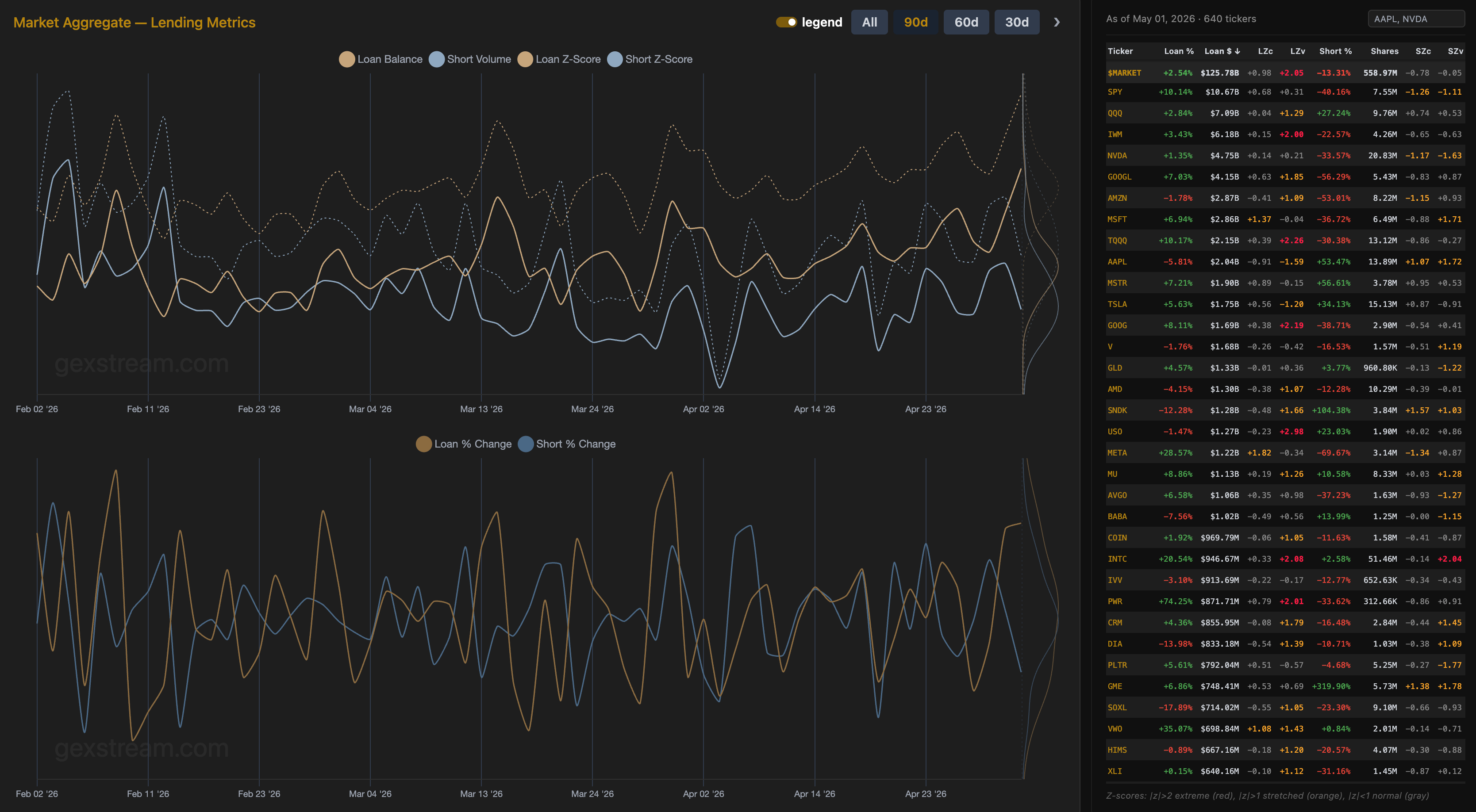1476x812 pixels.
Task: Click the +74.25% loan change for PWR
Action: 1175,601
